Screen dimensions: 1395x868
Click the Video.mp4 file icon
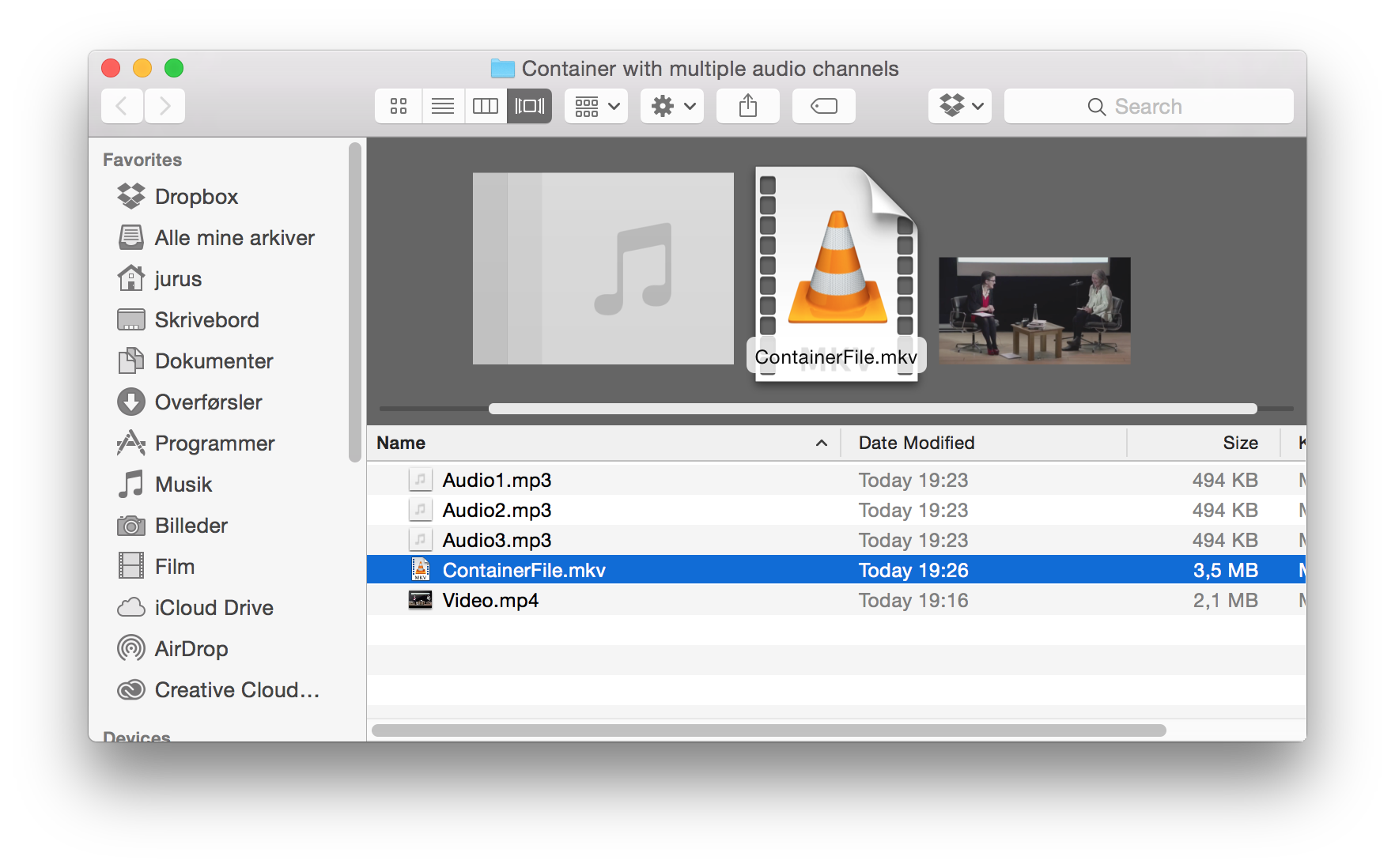pos(420,600)
